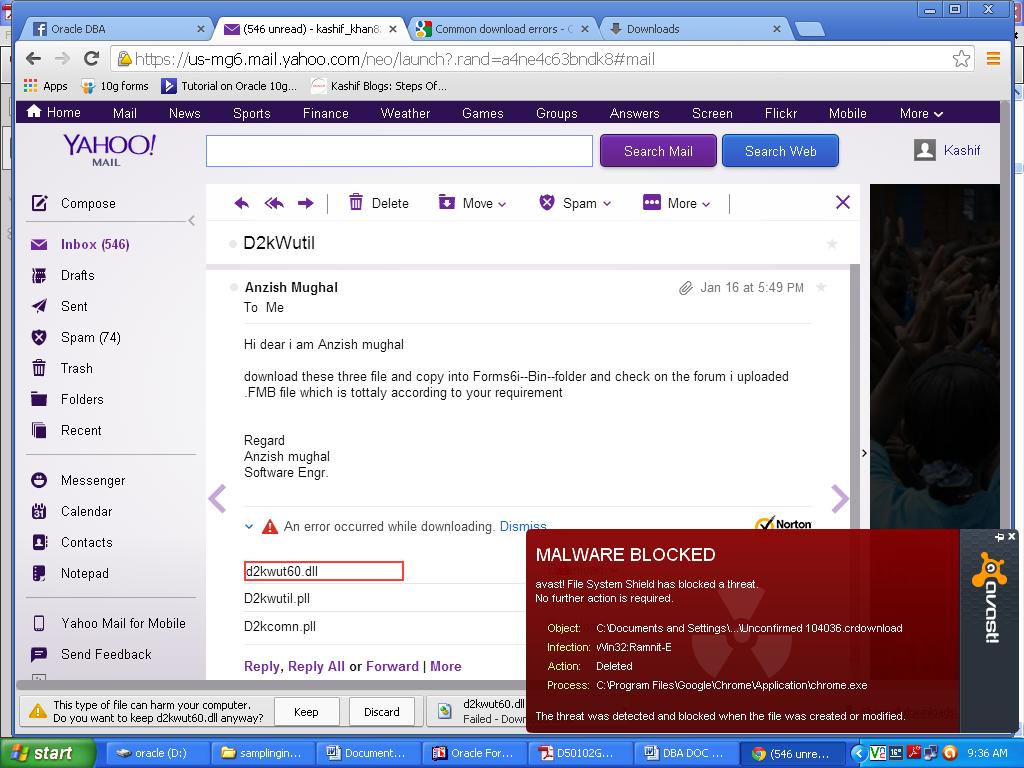The image size is (1024, 768).
Task: Star the D2kWutil email subject
Action: 831,244
